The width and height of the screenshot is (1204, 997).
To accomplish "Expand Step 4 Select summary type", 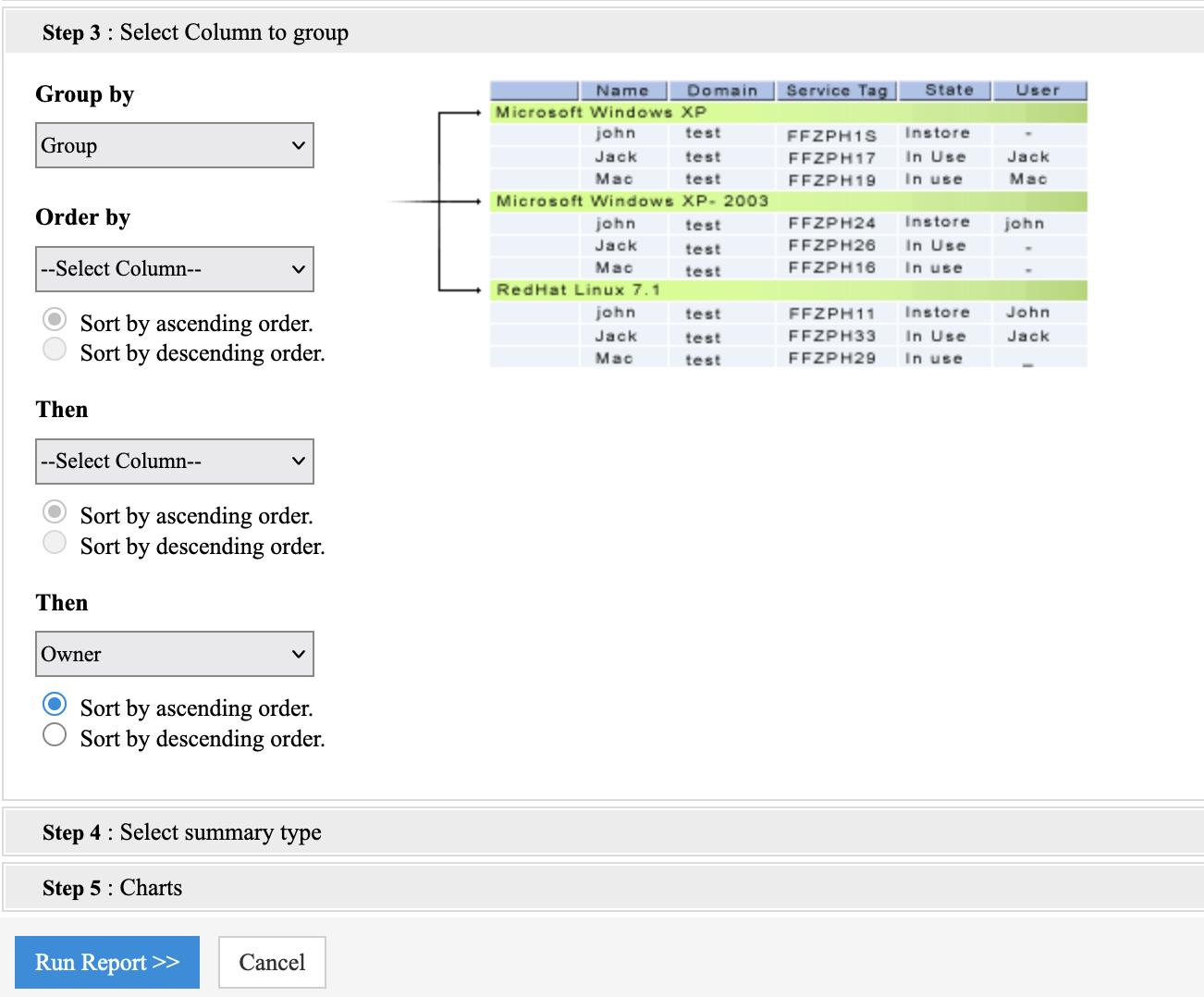I will click(605, 832).
